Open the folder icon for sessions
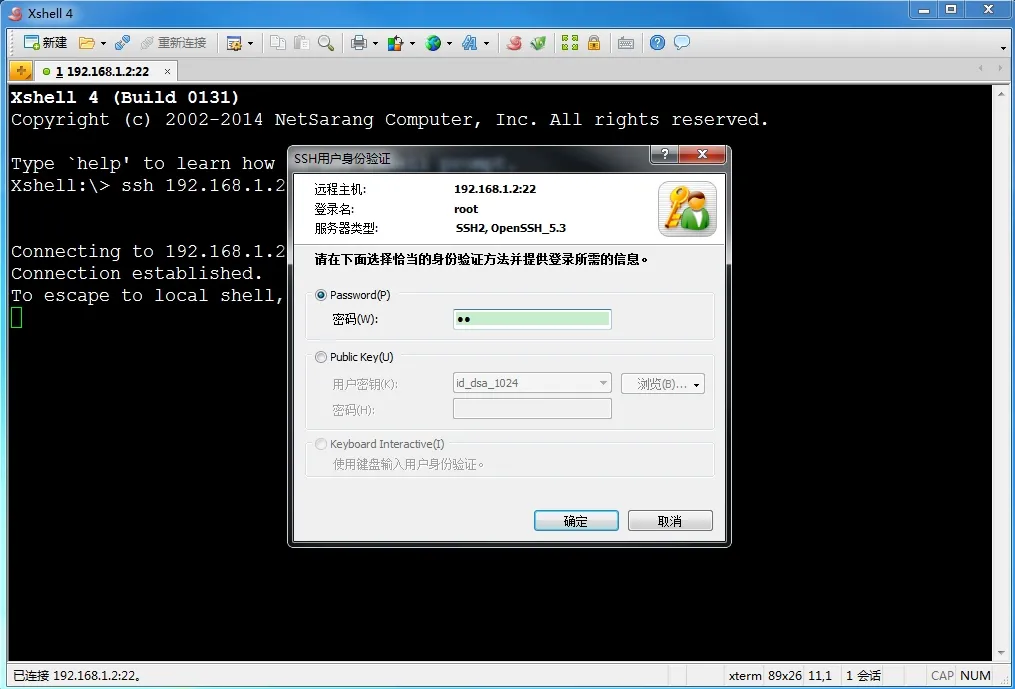The width and height of the screenshot is (1015, 689). tap(87, 43)
